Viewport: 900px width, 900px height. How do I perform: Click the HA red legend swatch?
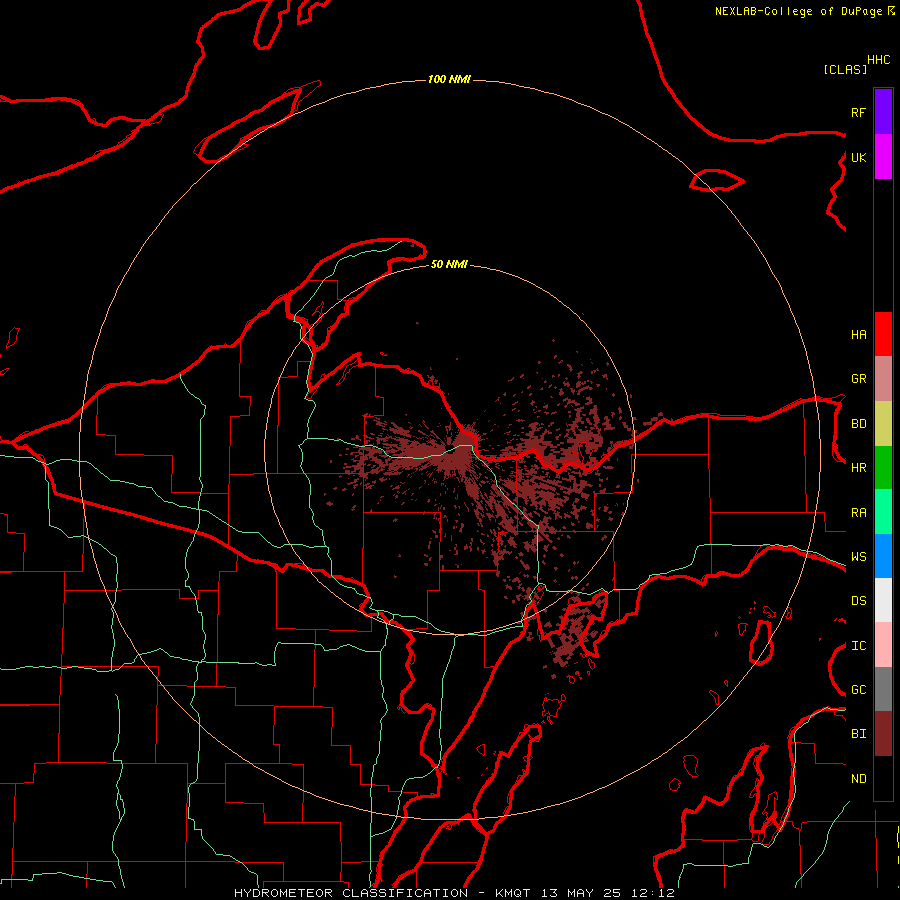(883, 334)
